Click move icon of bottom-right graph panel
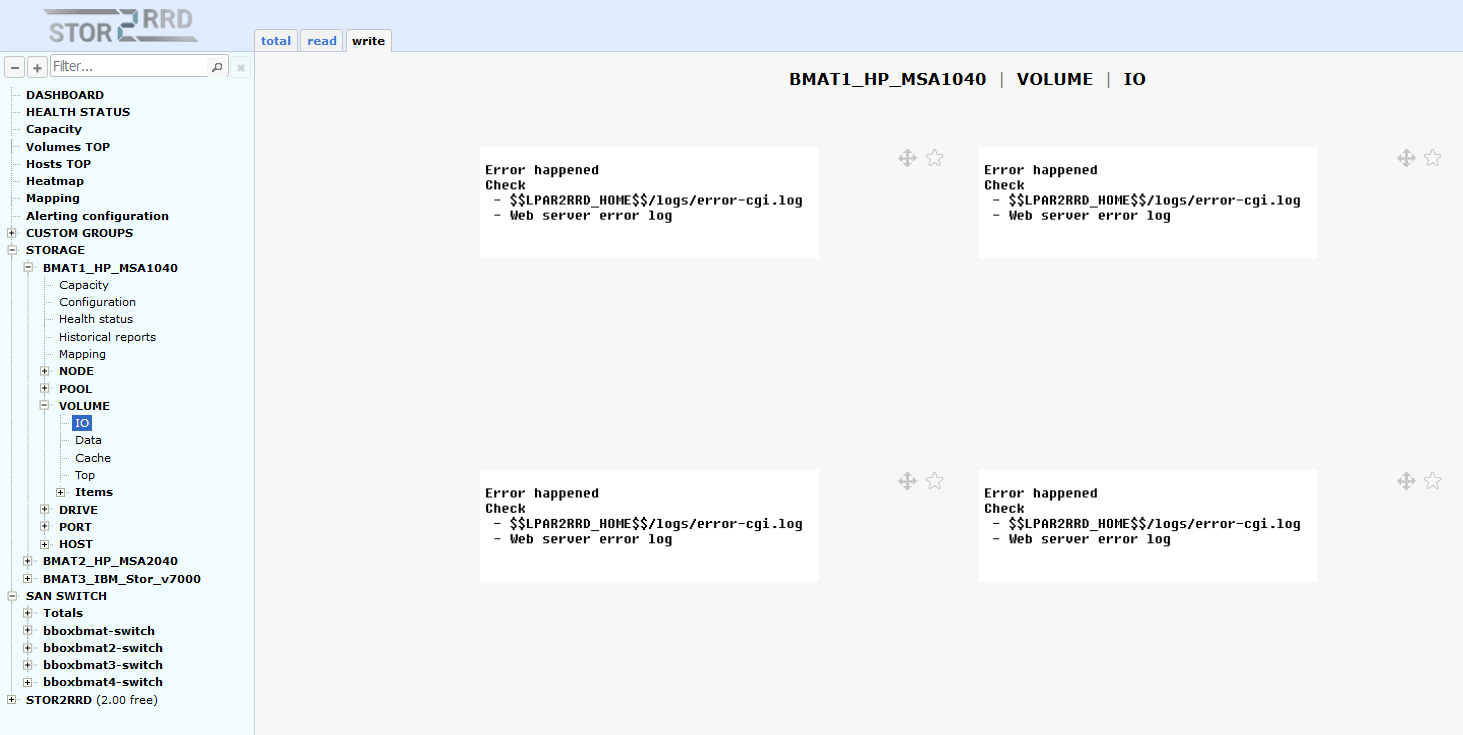The width and height of the screenshot is (1463, 735). (x=1405, y=481)
